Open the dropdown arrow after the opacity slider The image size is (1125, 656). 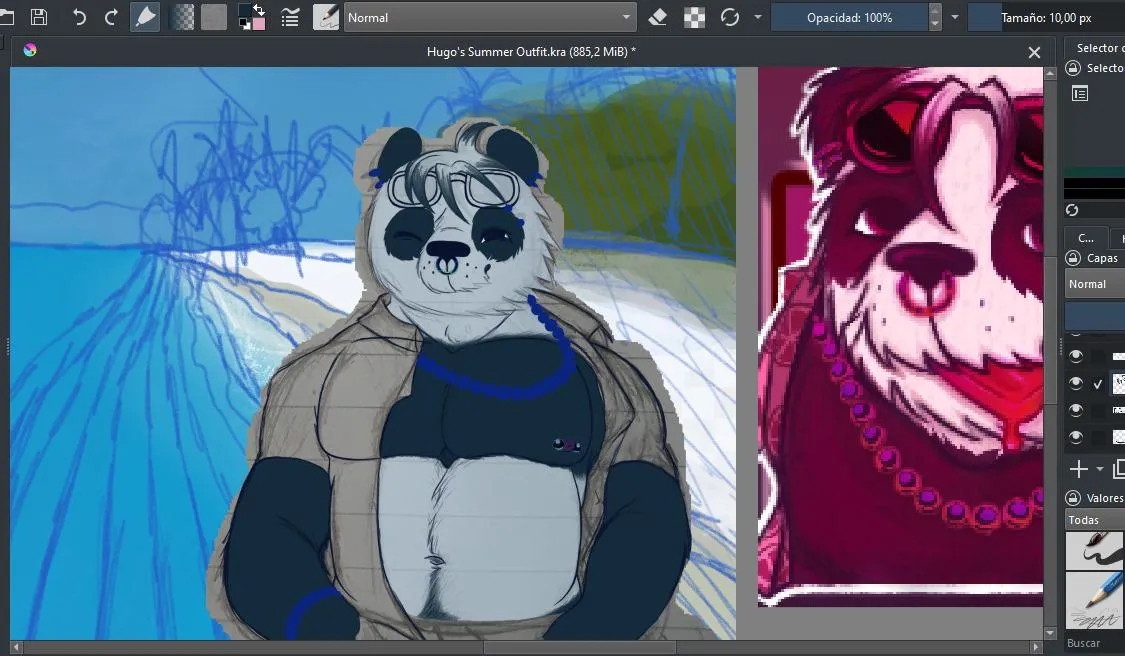coord(954,17)
